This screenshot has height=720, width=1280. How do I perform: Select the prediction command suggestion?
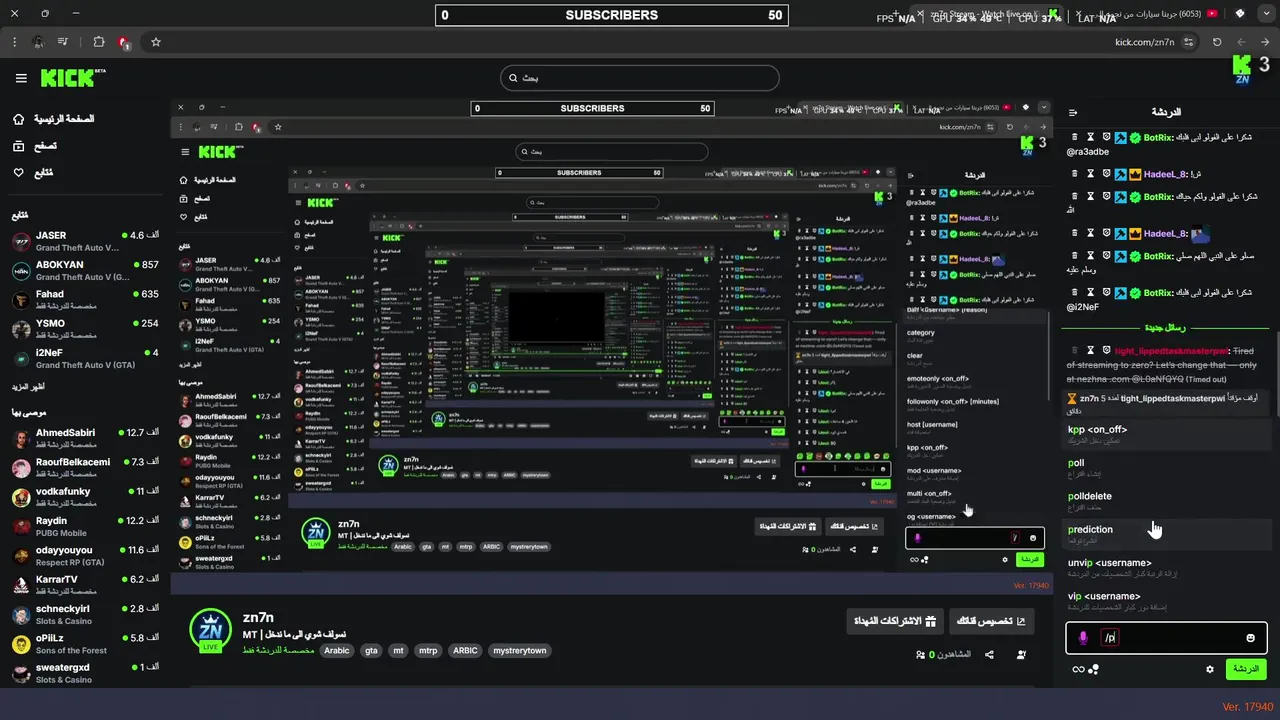click(1168, 534)
